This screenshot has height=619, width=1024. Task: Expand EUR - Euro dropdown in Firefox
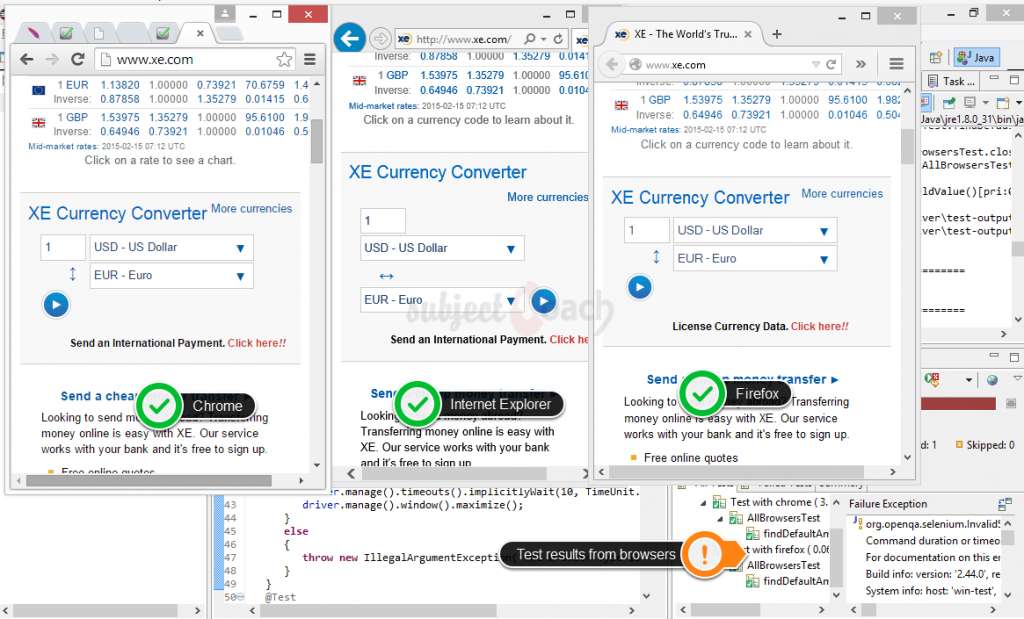point(754,258)
